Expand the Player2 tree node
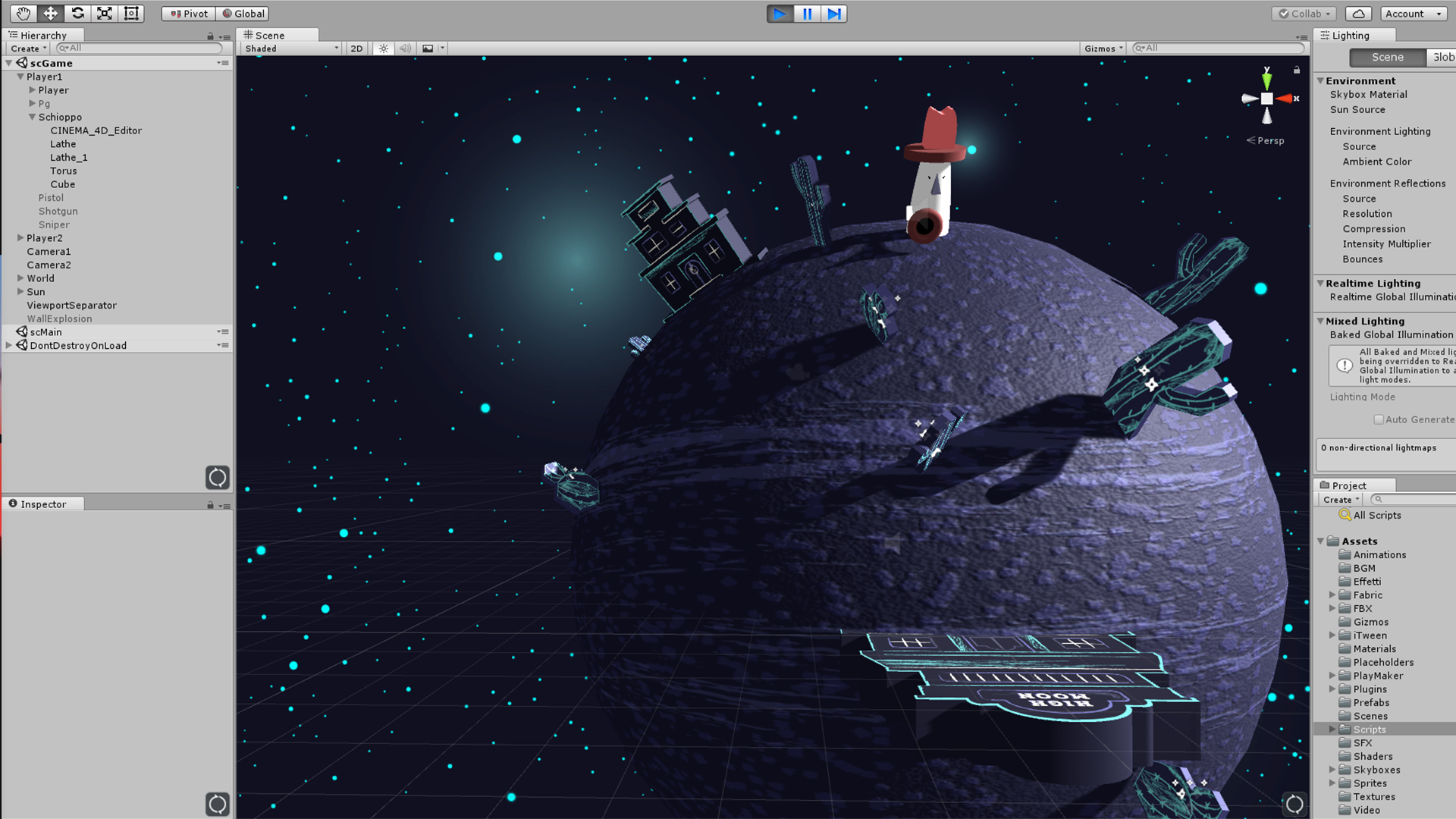This screenshot has width=1456, height=819. (x=20, y=238)
